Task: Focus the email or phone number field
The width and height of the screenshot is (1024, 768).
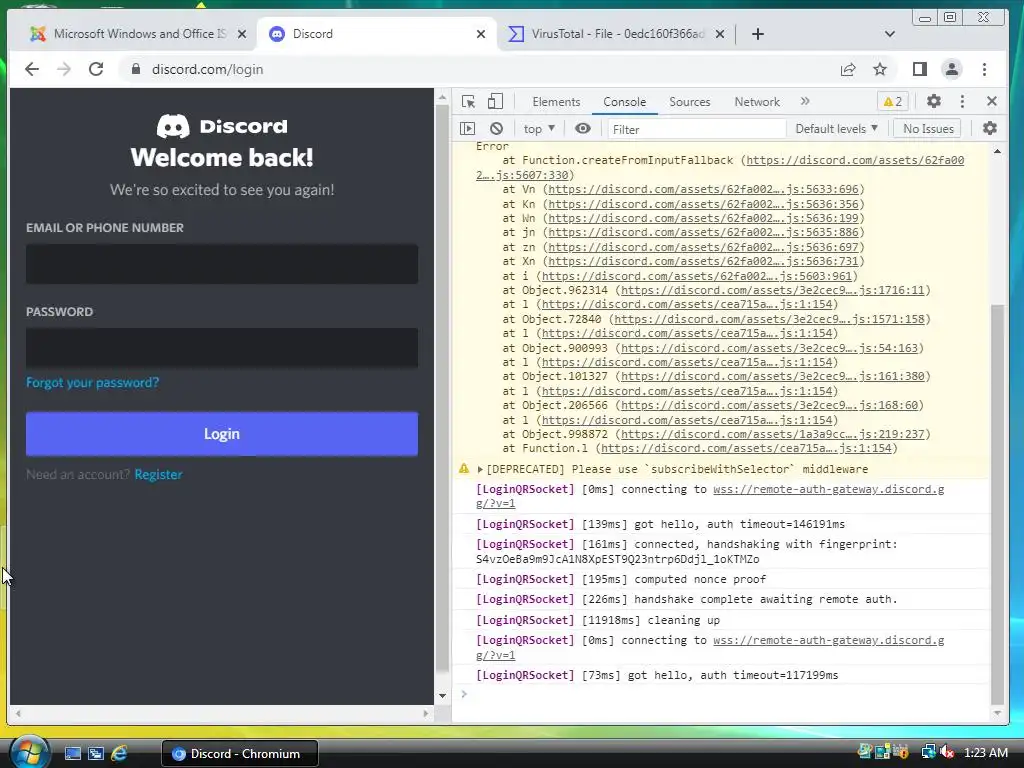Action: tap(222, 264)
